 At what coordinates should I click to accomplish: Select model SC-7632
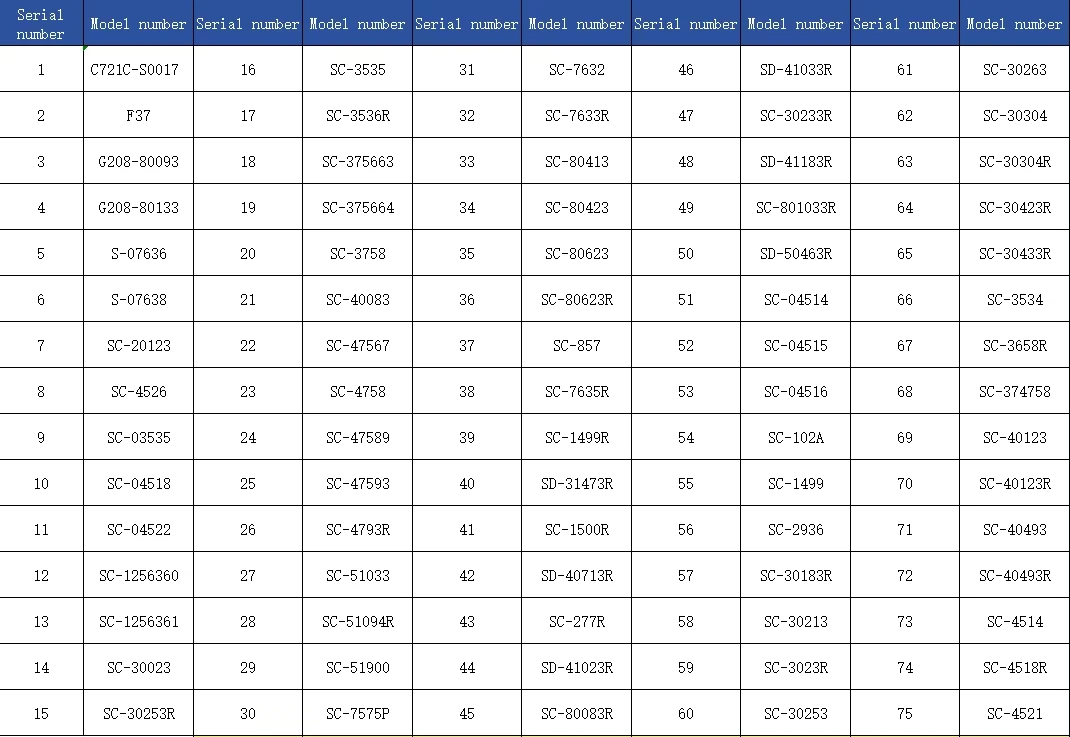pos(577,69)
